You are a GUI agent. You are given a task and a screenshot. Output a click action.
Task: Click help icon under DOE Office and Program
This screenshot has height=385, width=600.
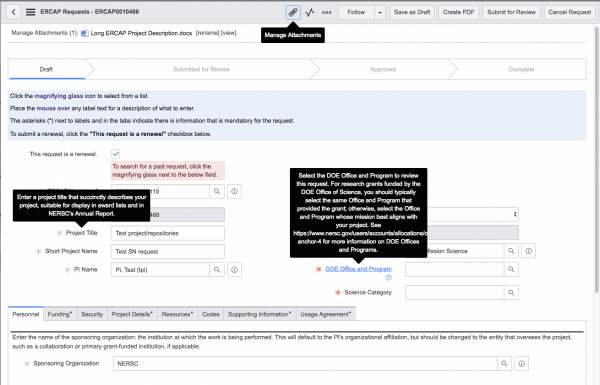[388, 277]
